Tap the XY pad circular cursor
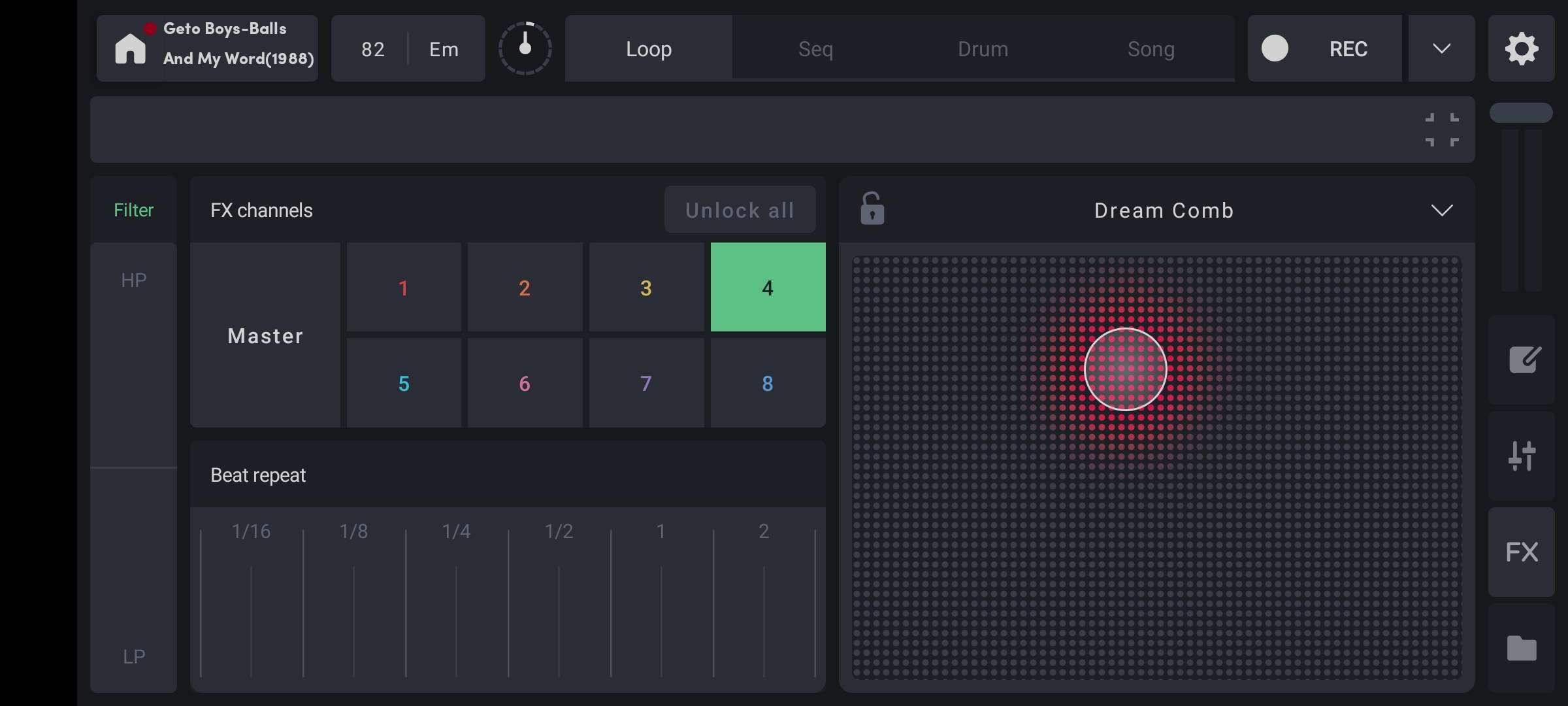Image resolution: width=1568 pixels, height=706 pixels. pos(1125,369)
